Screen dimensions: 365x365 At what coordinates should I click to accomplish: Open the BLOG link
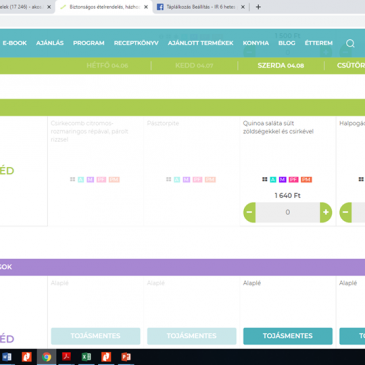pos(287,43)
